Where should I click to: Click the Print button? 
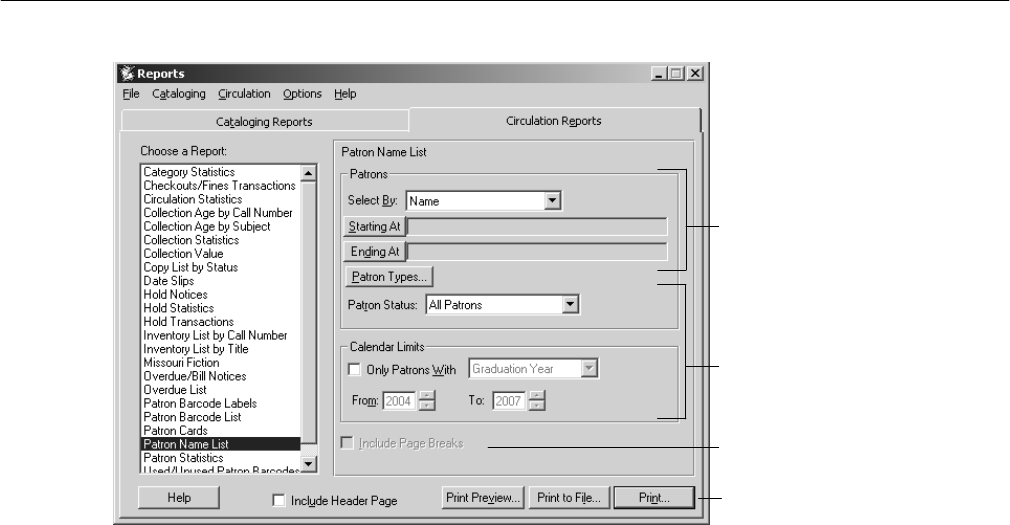(654, 498)
